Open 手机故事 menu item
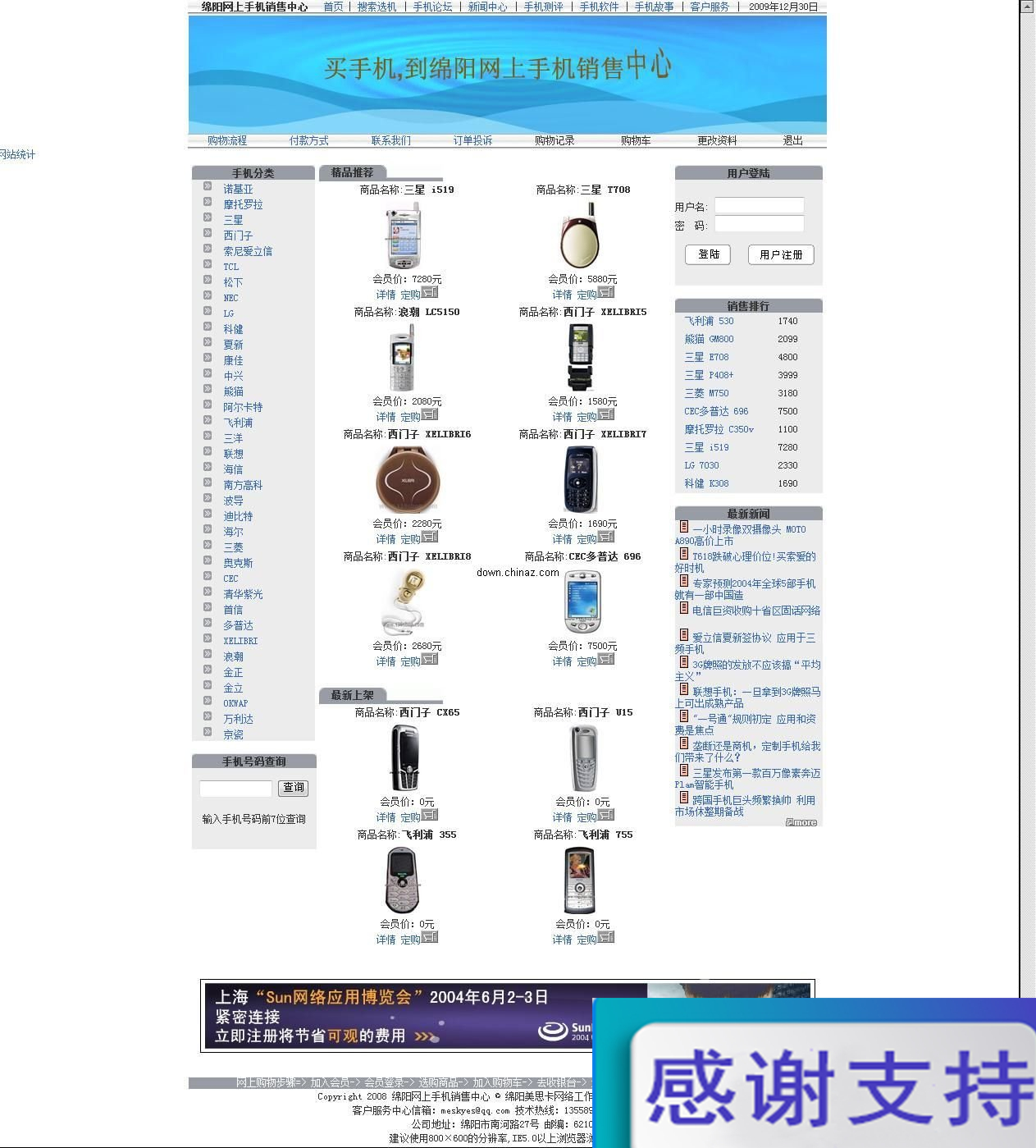Viewport: 1036px width, 1148px height. [654, 7]
